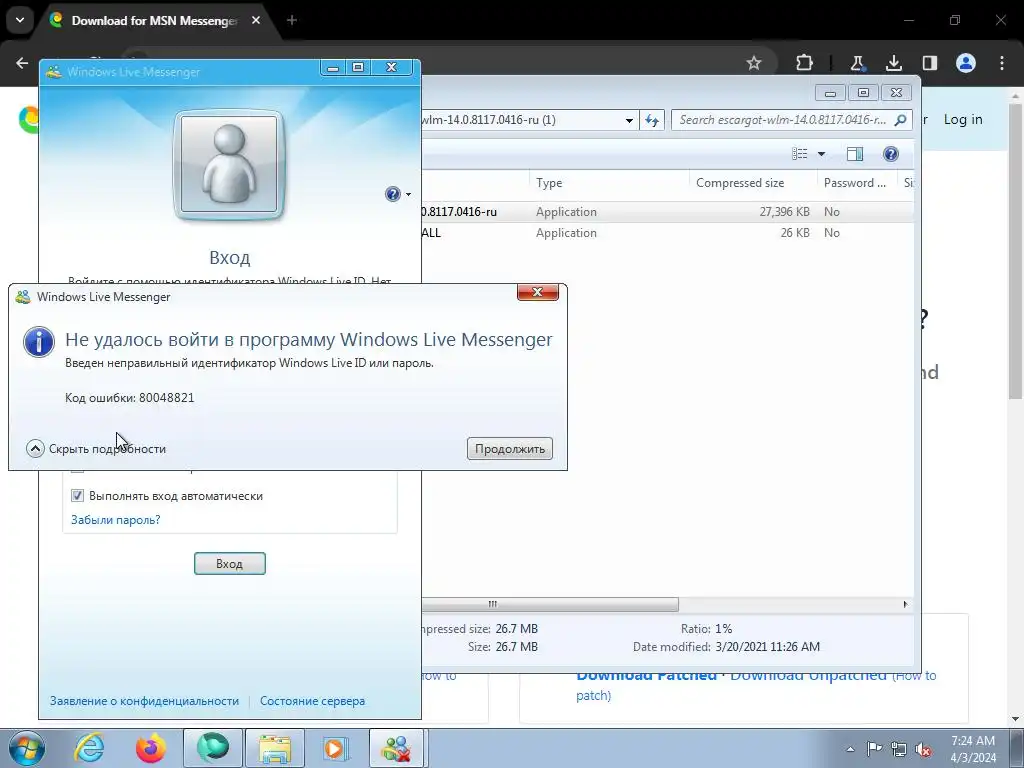Bookmark page with the star icon
This screenshot has width=1024, height=768.
coord(754,63)
